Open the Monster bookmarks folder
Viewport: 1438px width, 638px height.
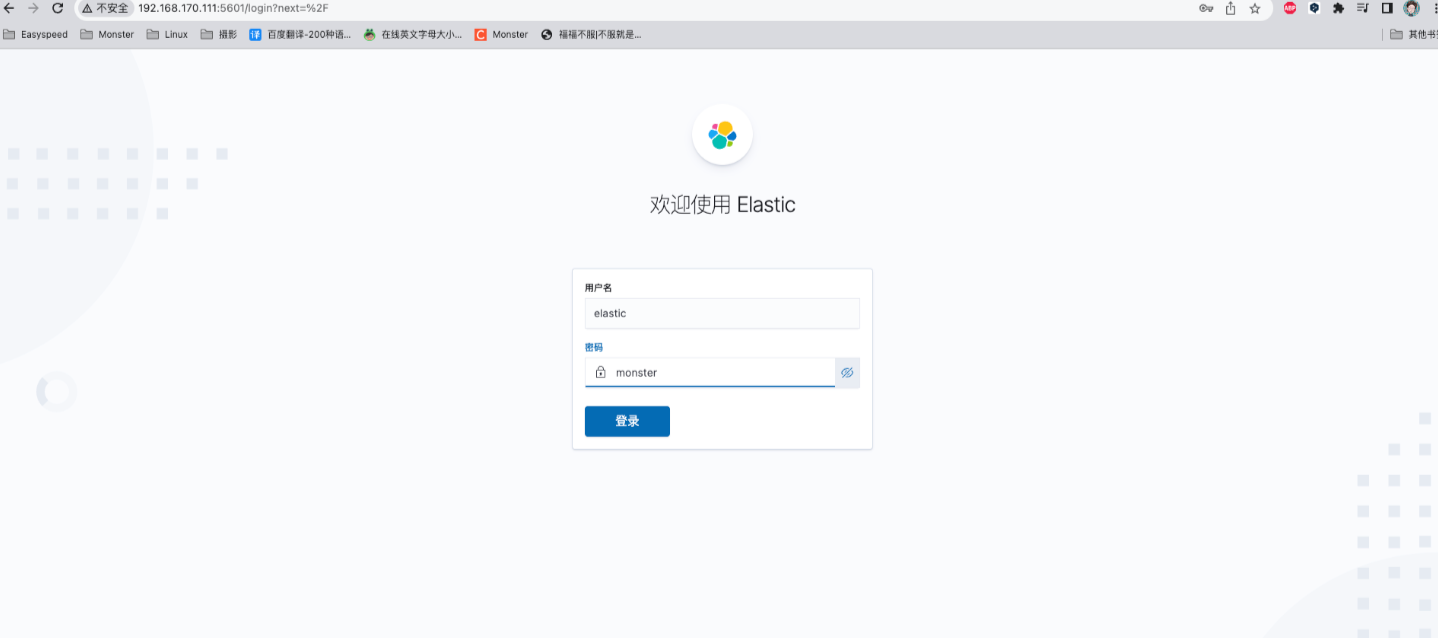pyautogui.click(x=107, y=34)
